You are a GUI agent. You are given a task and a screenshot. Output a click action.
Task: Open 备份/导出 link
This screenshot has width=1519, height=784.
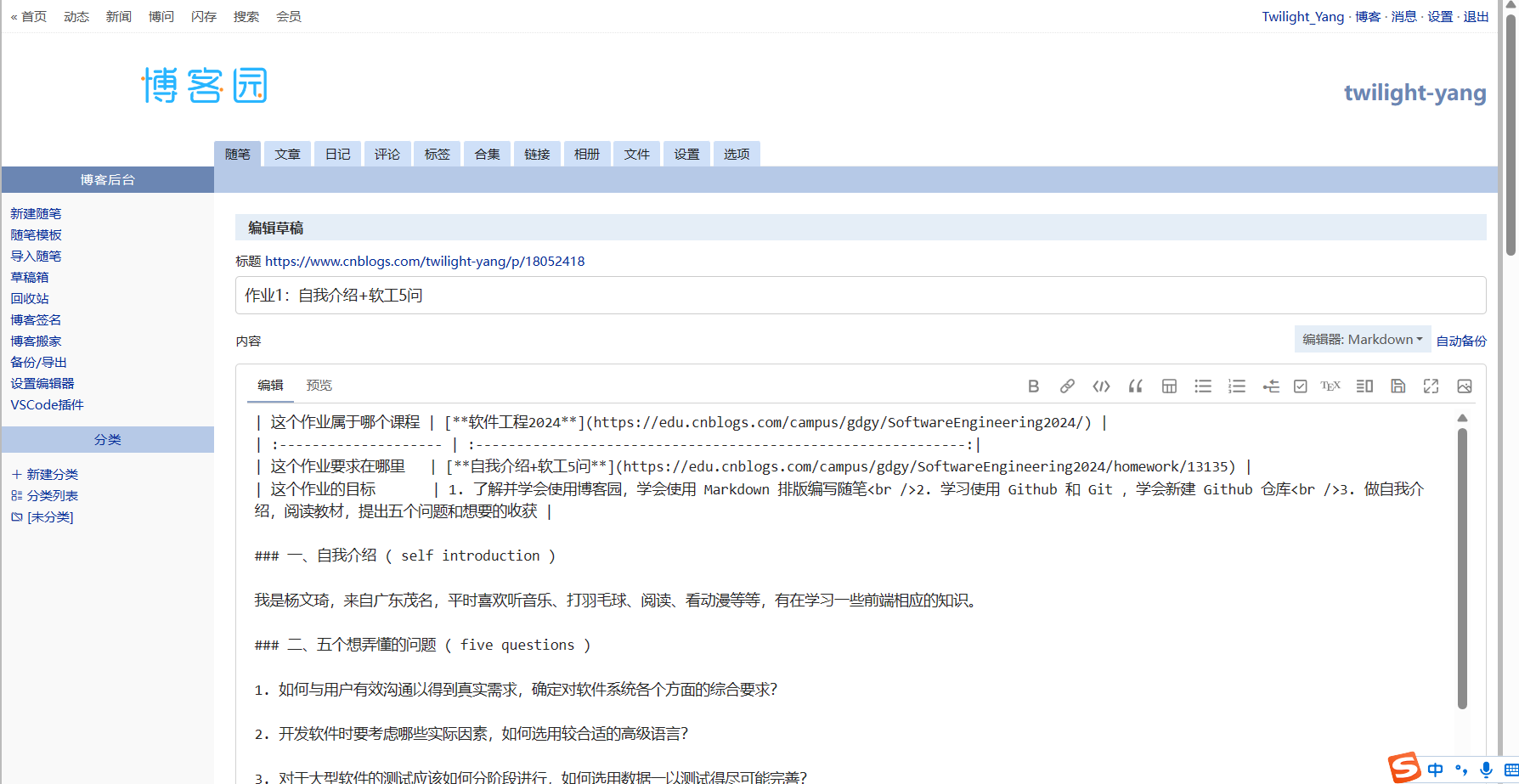[38, 362]
